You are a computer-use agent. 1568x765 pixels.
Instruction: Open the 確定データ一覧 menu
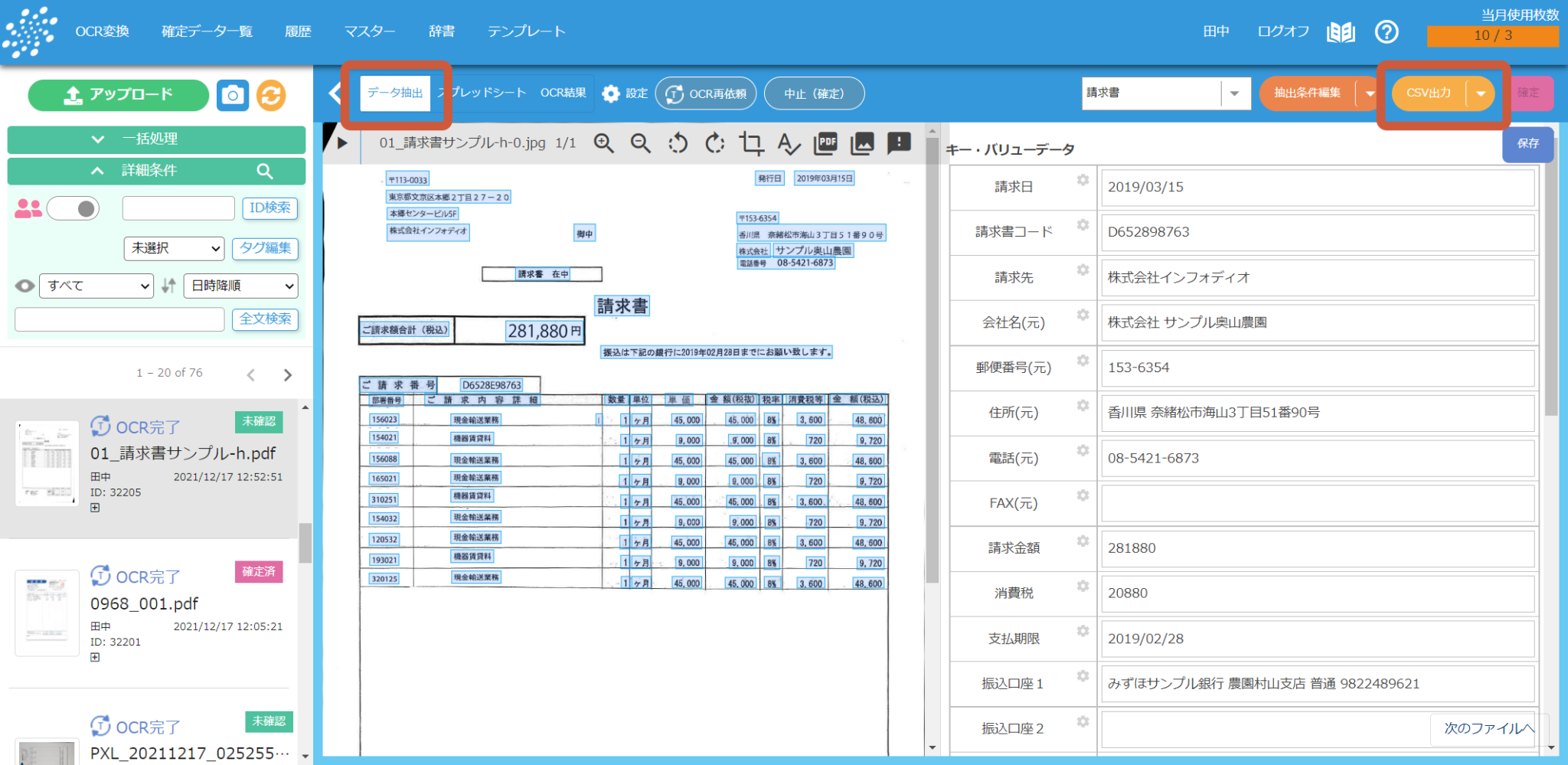(x=207, y=31)
